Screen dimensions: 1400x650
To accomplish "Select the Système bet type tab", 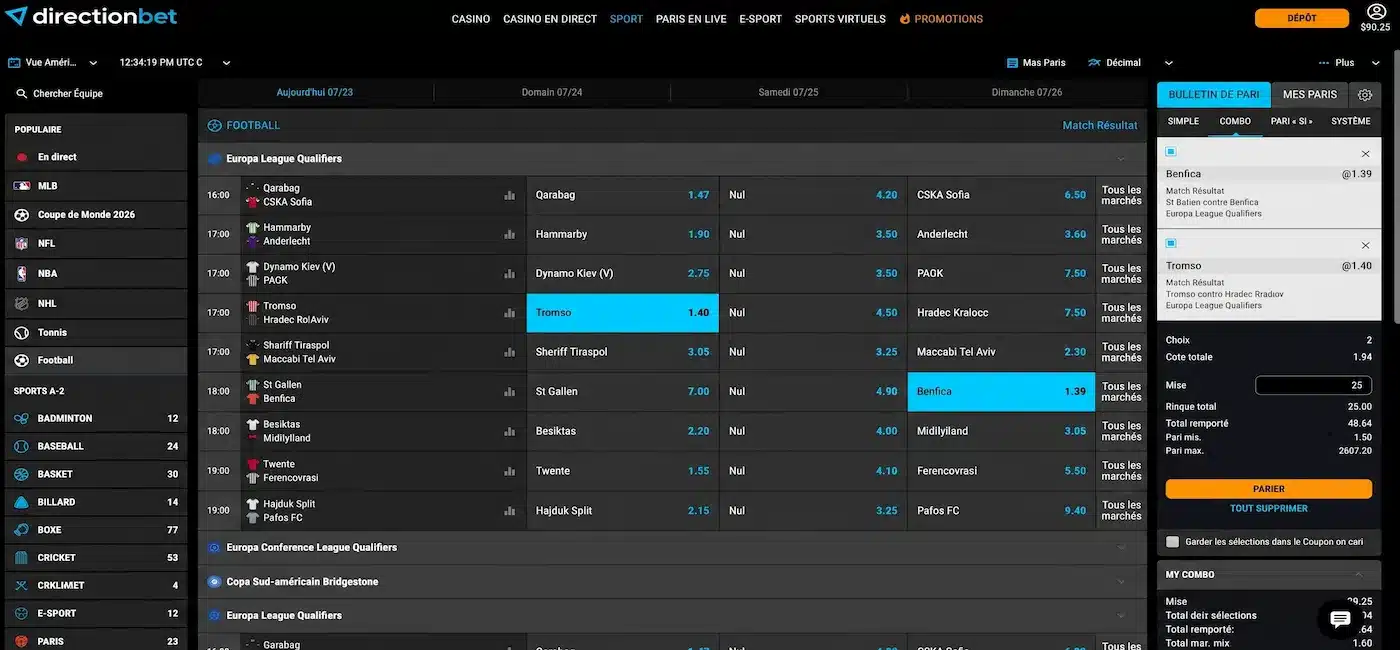I will coord(1351,121).
